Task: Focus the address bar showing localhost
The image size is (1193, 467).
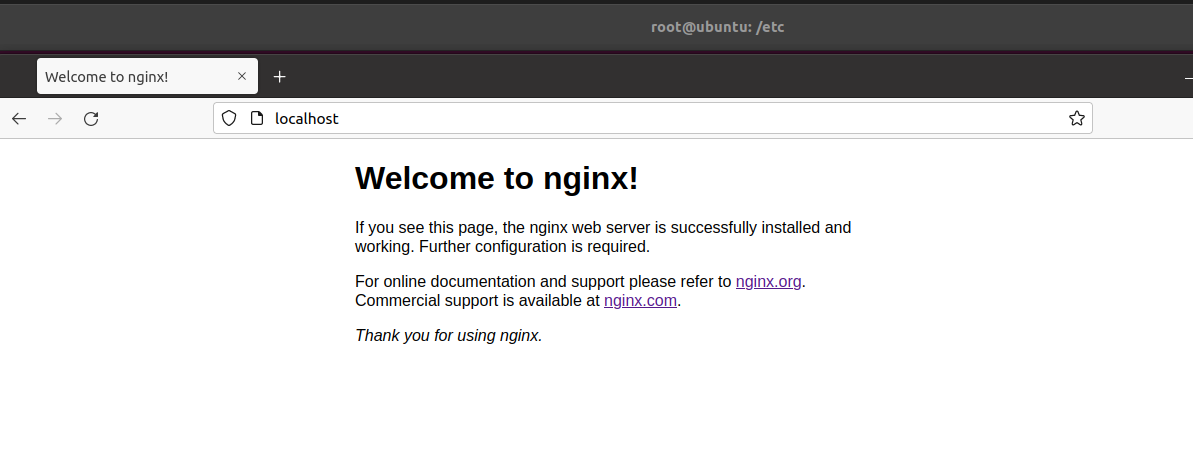Action: coord(650,118)
